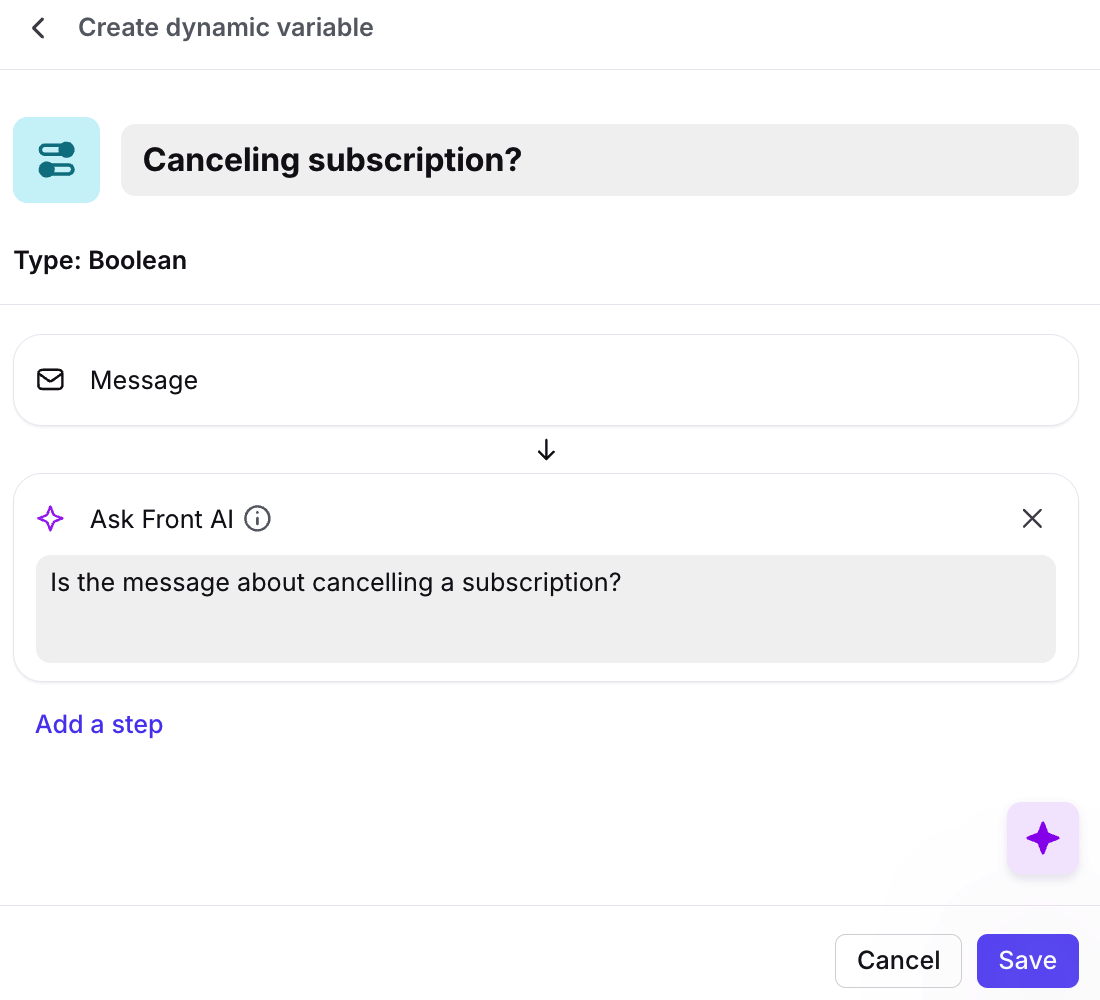This screenshot has width=1100, height=1000.
Task: Click the 'Create dynamic variable' header title
Action: point(226,28)
